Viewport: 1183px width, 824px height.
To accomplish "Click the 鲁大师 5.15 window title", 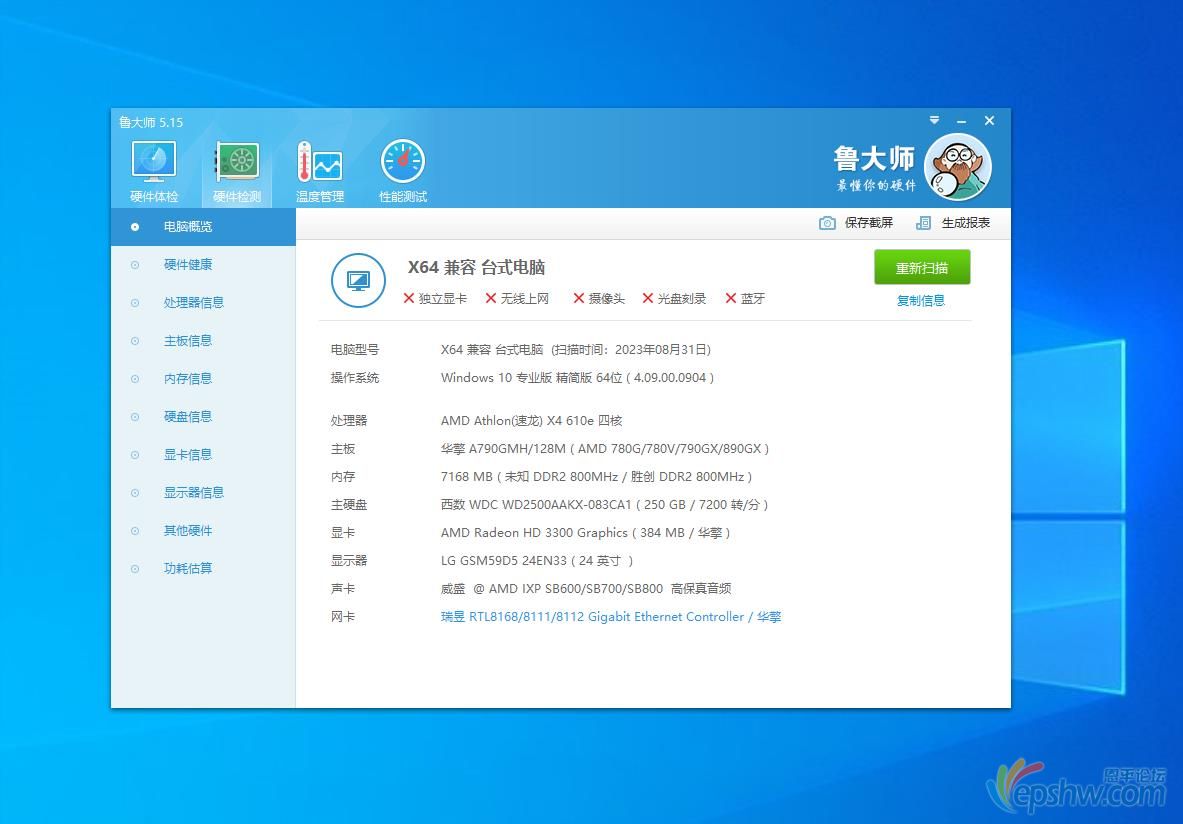I will (x=151, y=122).
